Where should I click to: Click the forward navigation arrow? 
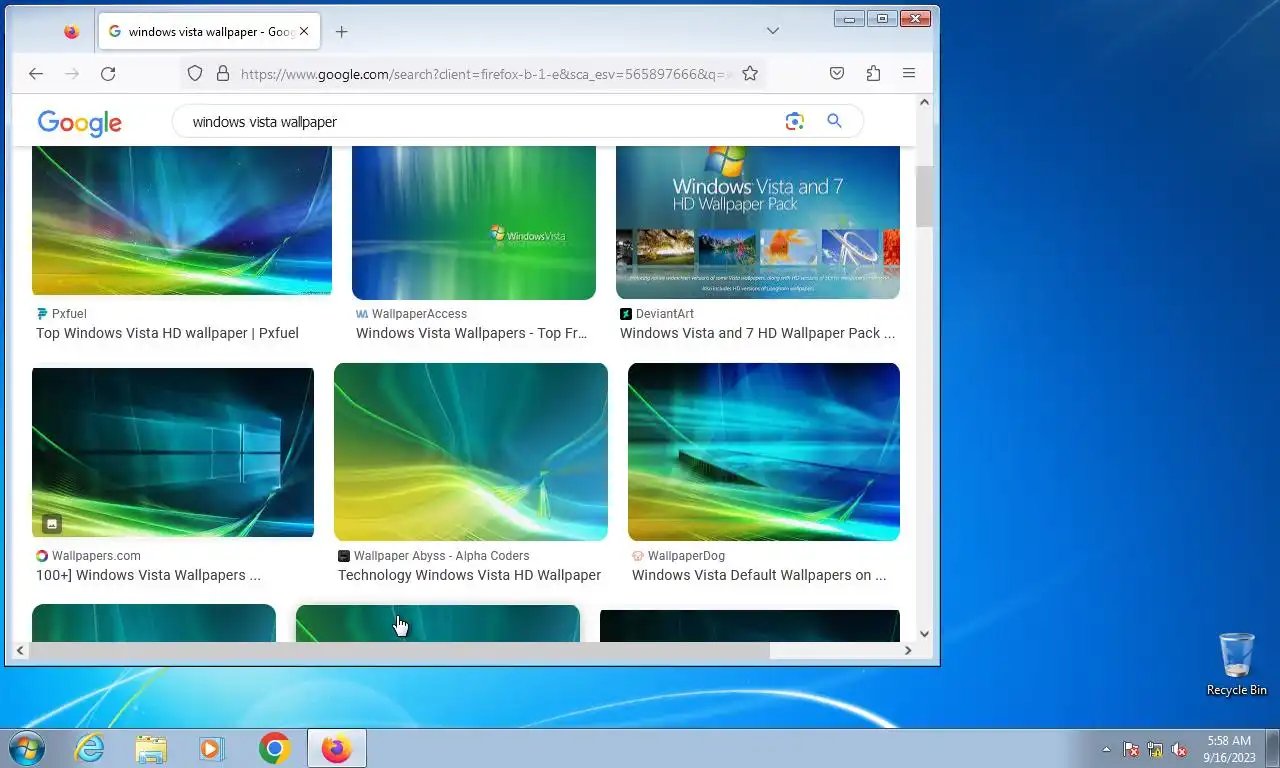pos(72,73)
